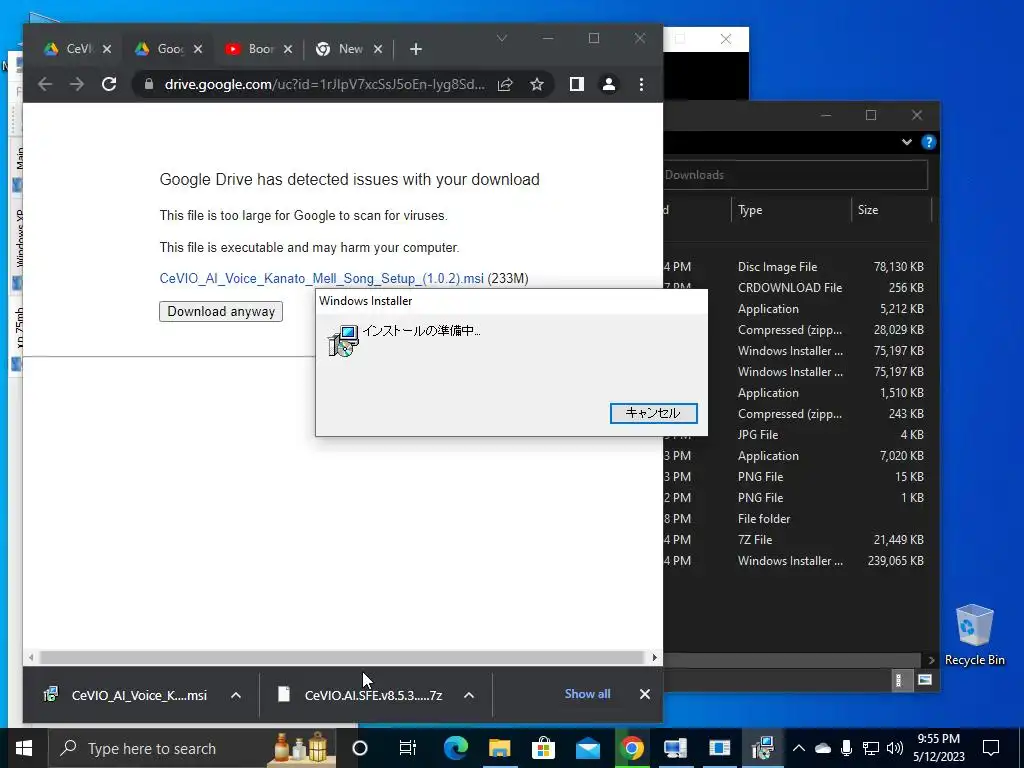The height and width of the screenshot is (768, 1024).
Task: Open the OneDrive cloud tray icon
Action: [x=823, y=748]
